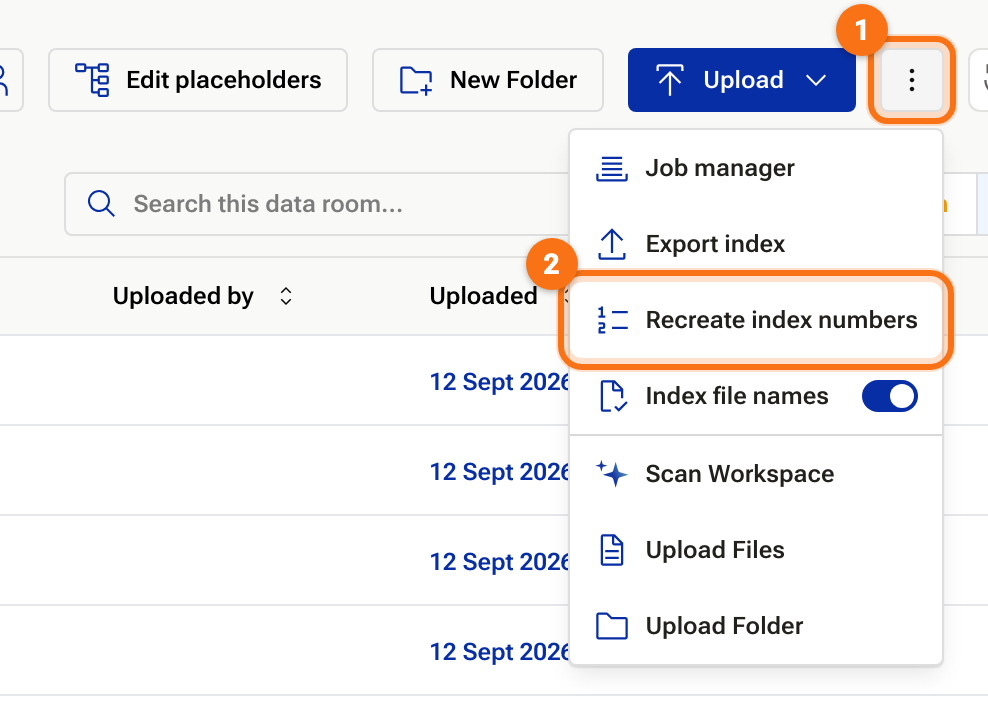The width and height of the screenshot is (988, 712).
Task: Click the third row's 12 Sept 2026 date
Action: click(499, 562)
